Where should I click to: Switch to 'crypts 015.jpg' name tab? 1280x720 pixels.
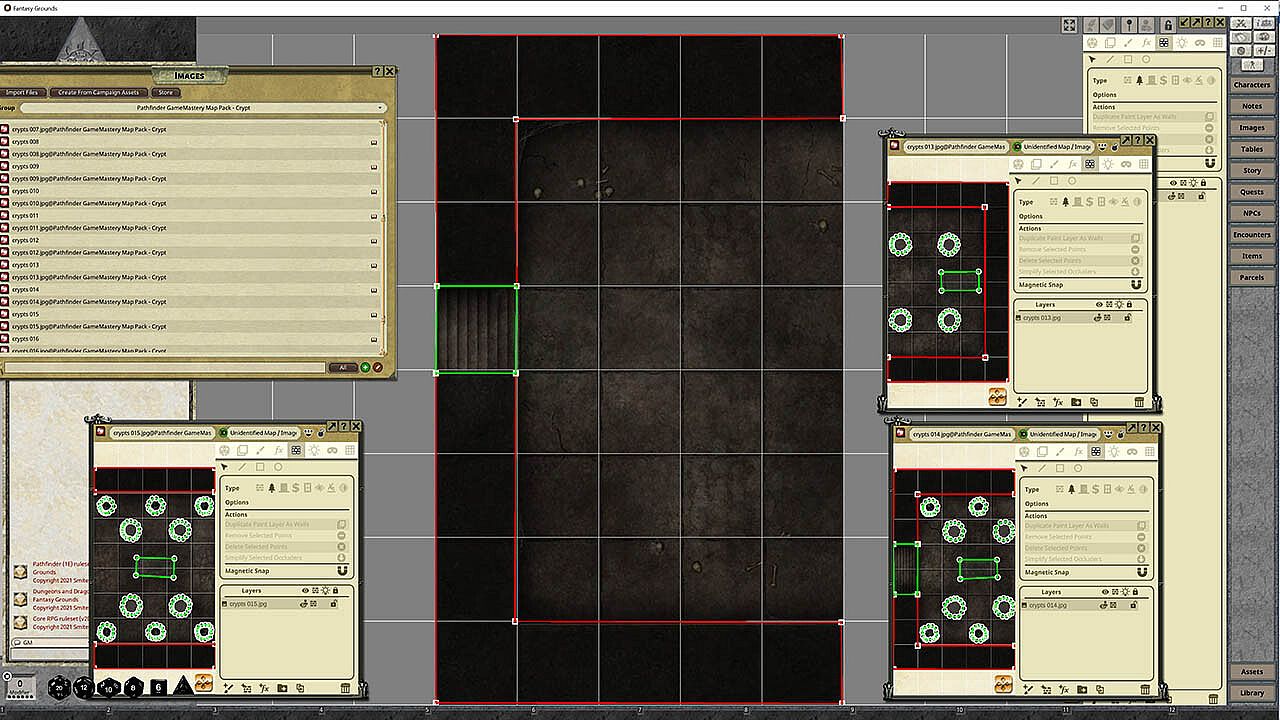click(x=161, y=433)
